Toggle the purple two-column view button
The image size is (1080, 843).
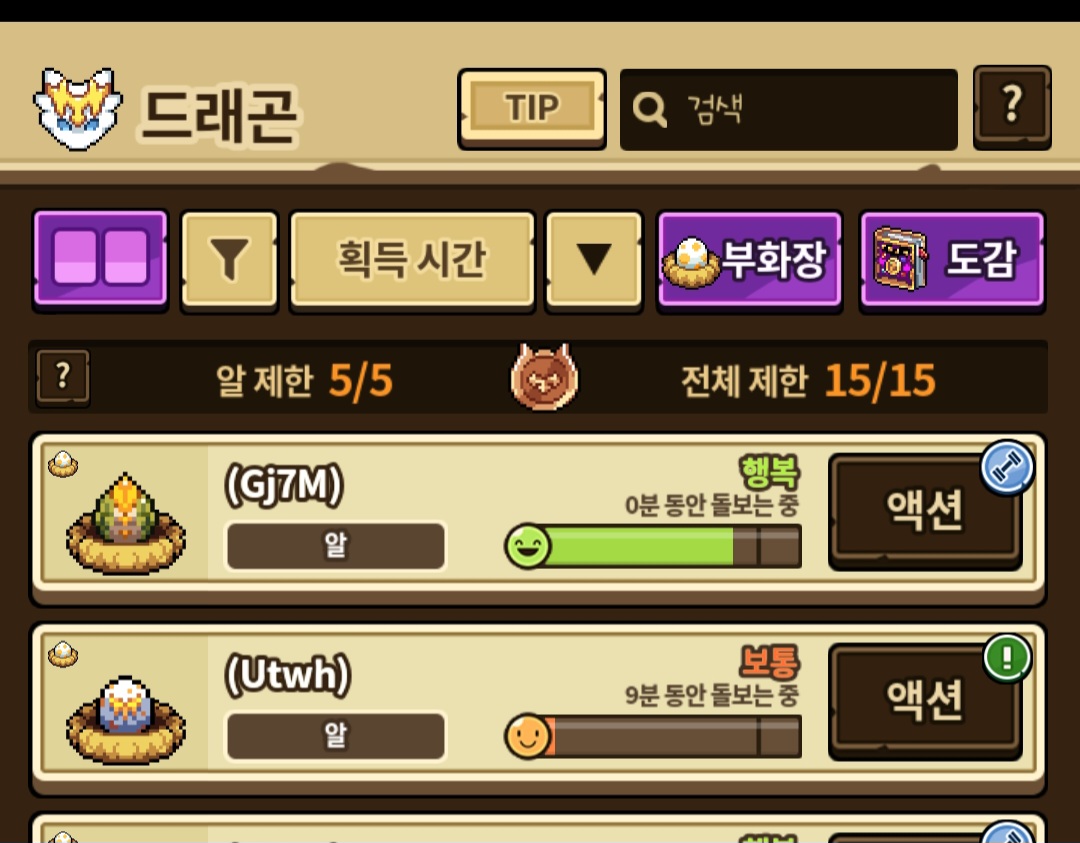coord(101,260)
